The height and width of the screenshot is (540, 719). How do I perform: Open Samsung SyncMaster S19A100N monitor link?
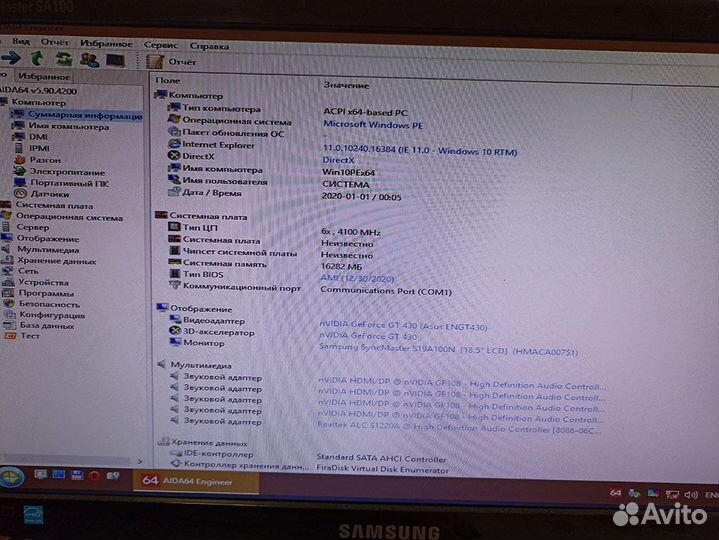point(448,350)
